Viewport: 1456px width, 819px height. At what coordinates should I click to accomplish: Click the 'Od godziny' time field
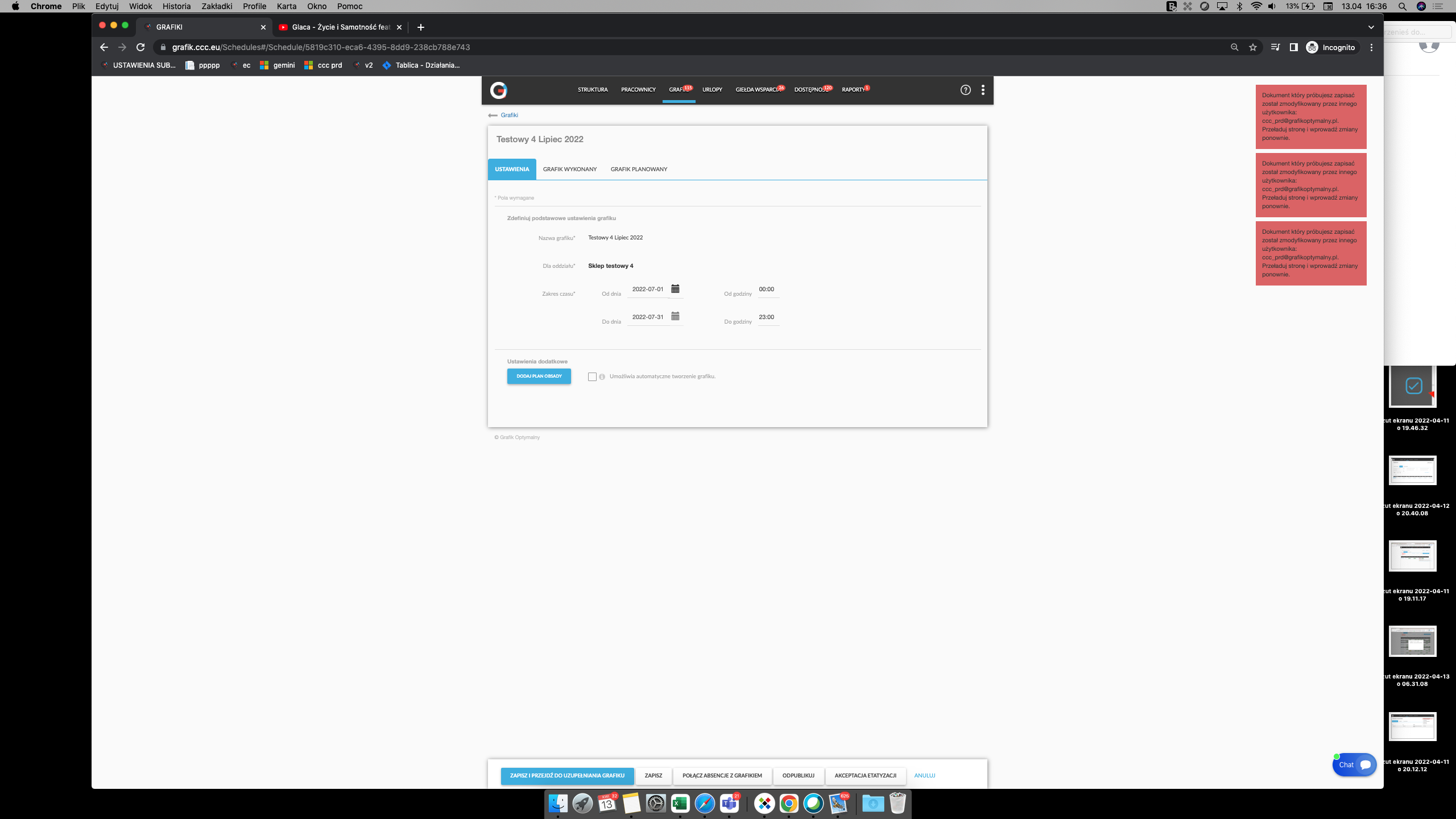767,289
